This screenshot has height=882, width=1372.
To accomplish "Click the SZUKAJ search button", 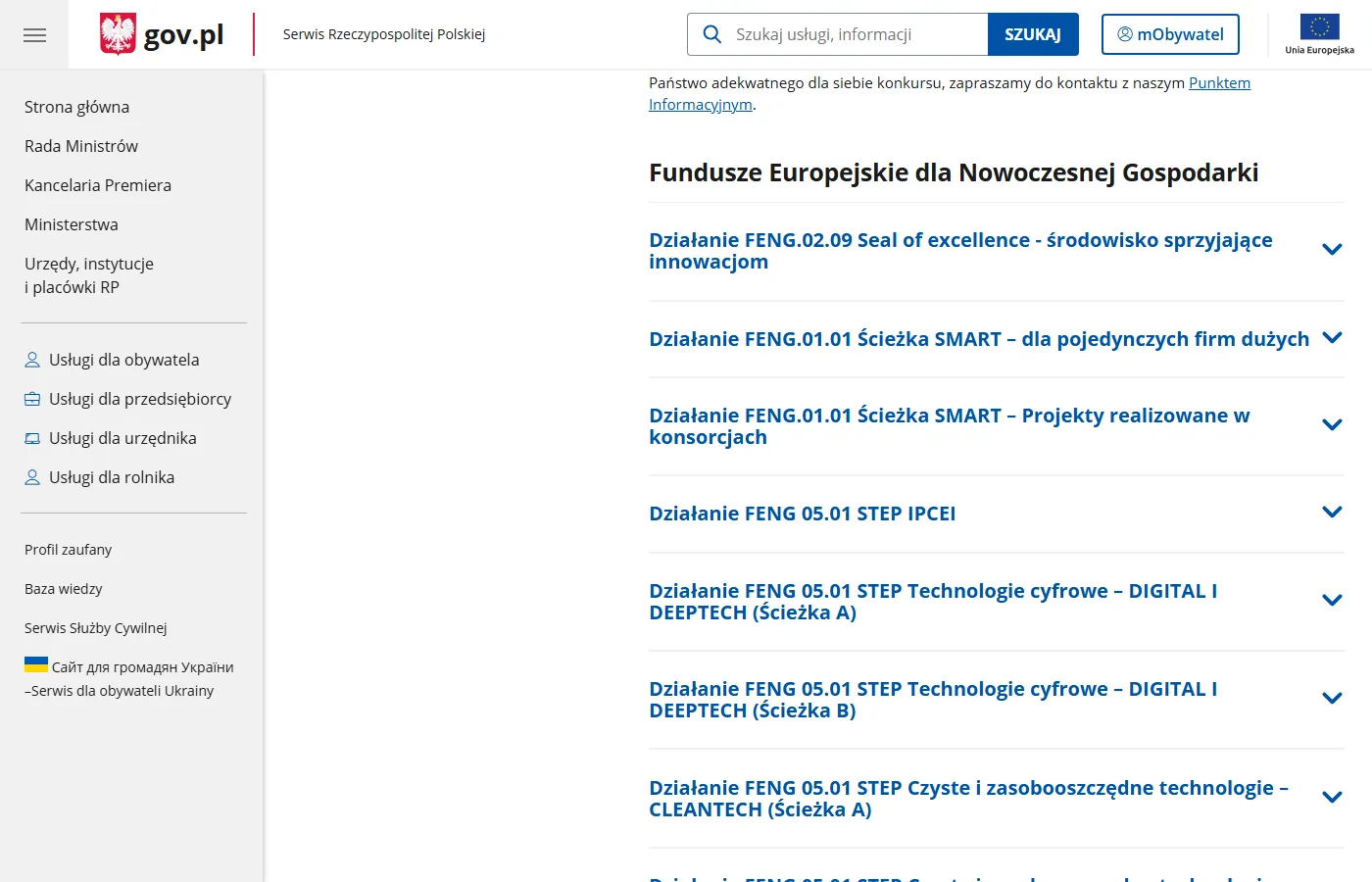I will click(x=1033, y=34).
